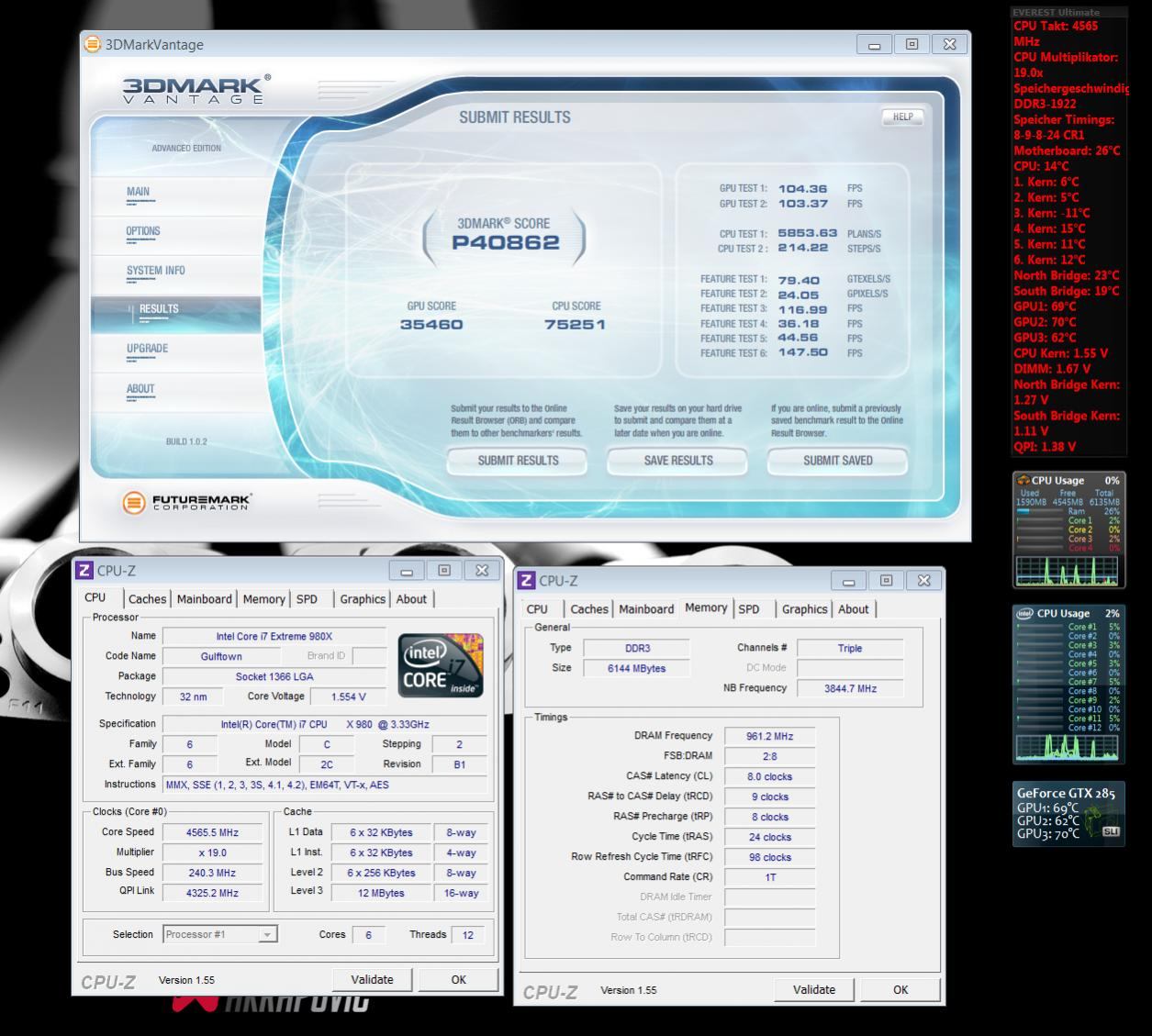
Task: Click the Futuremark Corporation logo
Action: [x=186, y=502]
